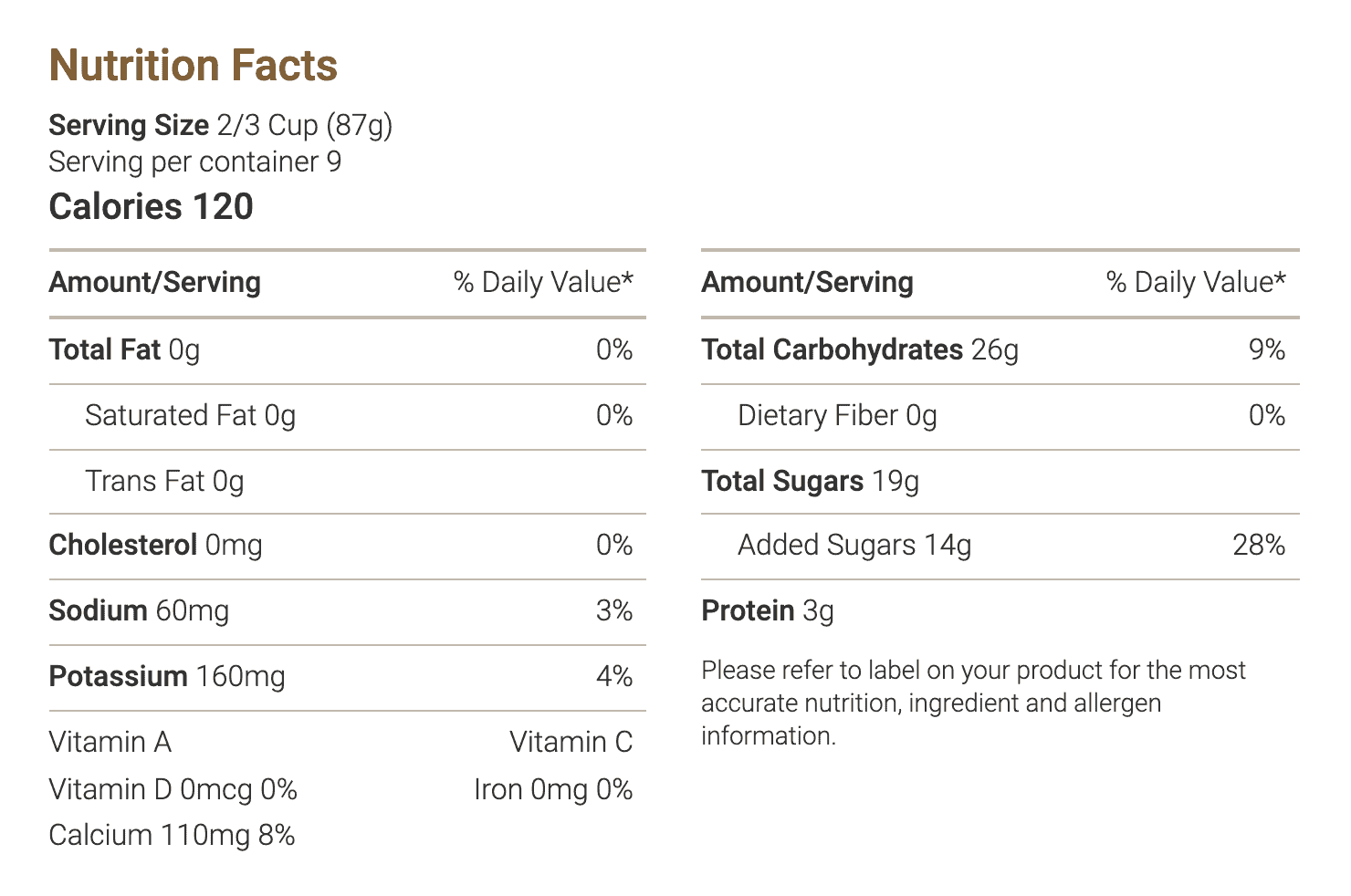1351x896 pixels.
Task: Click the Cholesterol 0mg row
Action: (347, 547)
